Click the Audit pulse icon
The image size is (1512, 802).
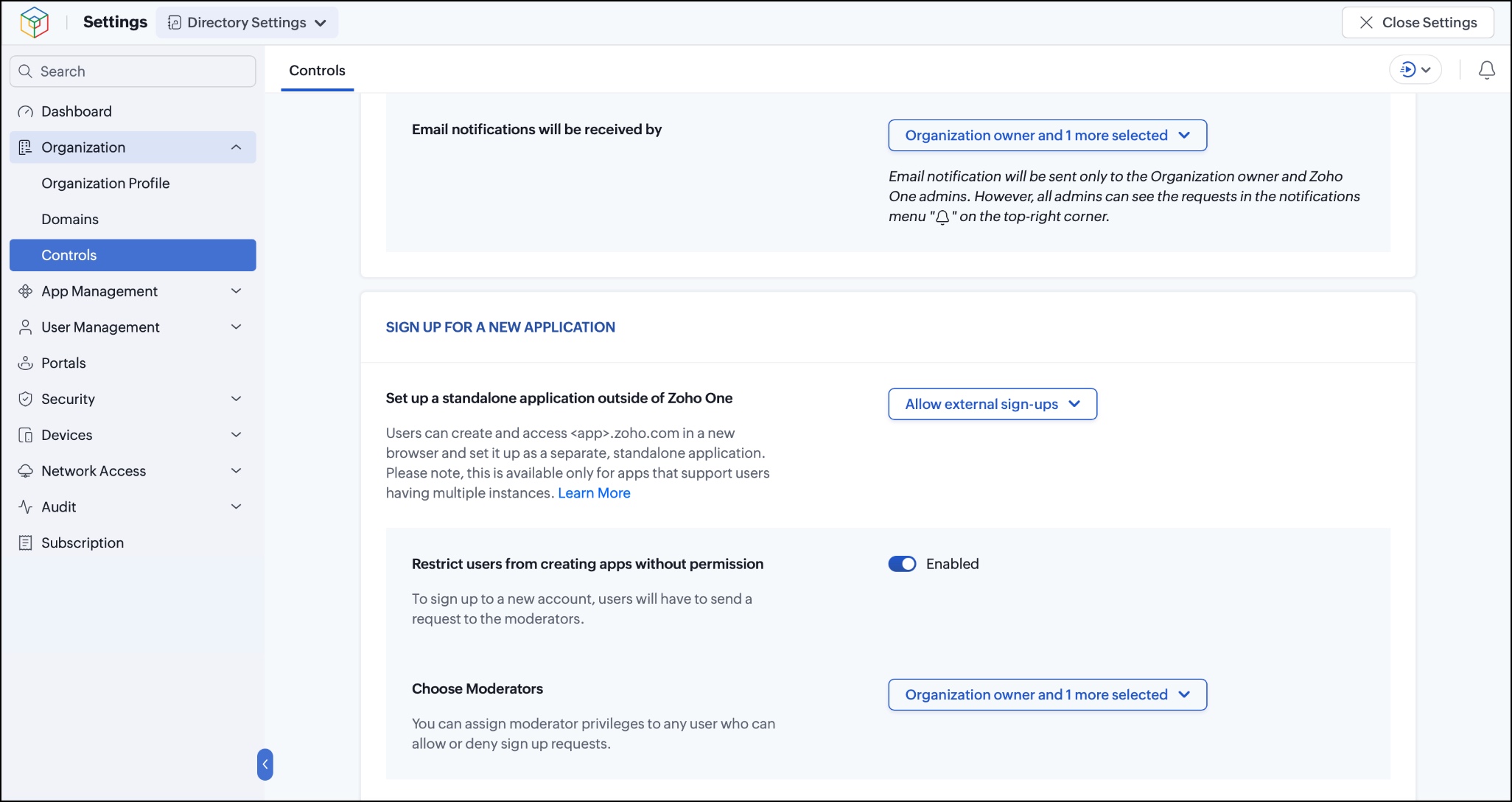25,507
